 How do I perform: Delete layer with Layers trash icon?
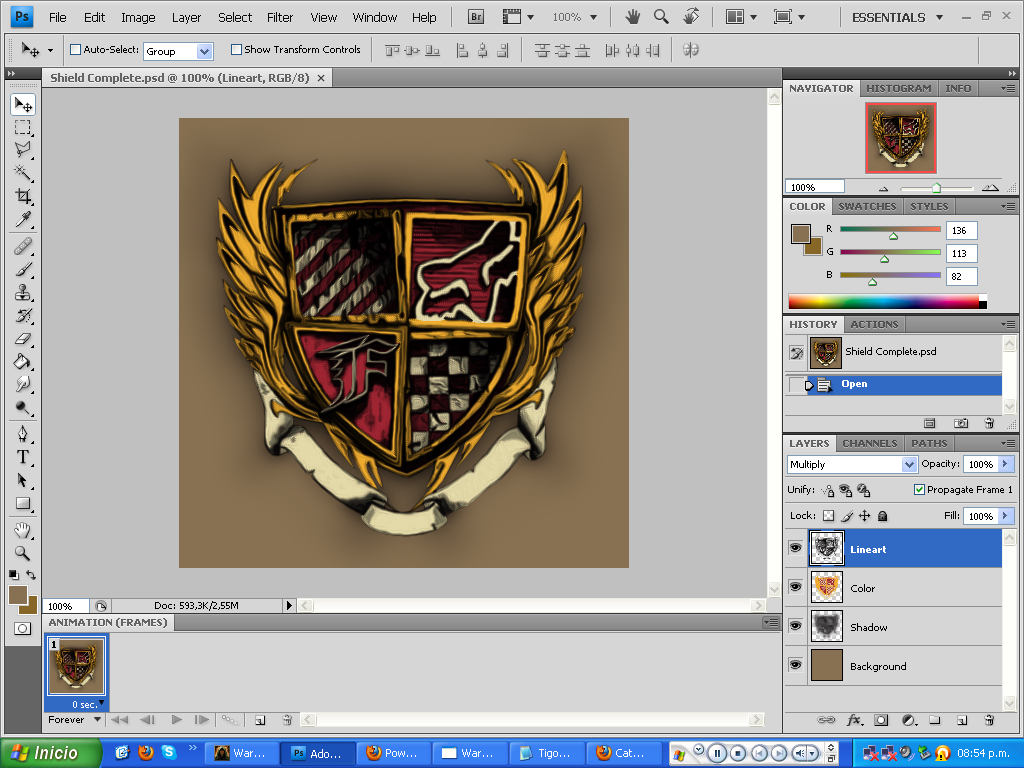click(x=989, y=720)
